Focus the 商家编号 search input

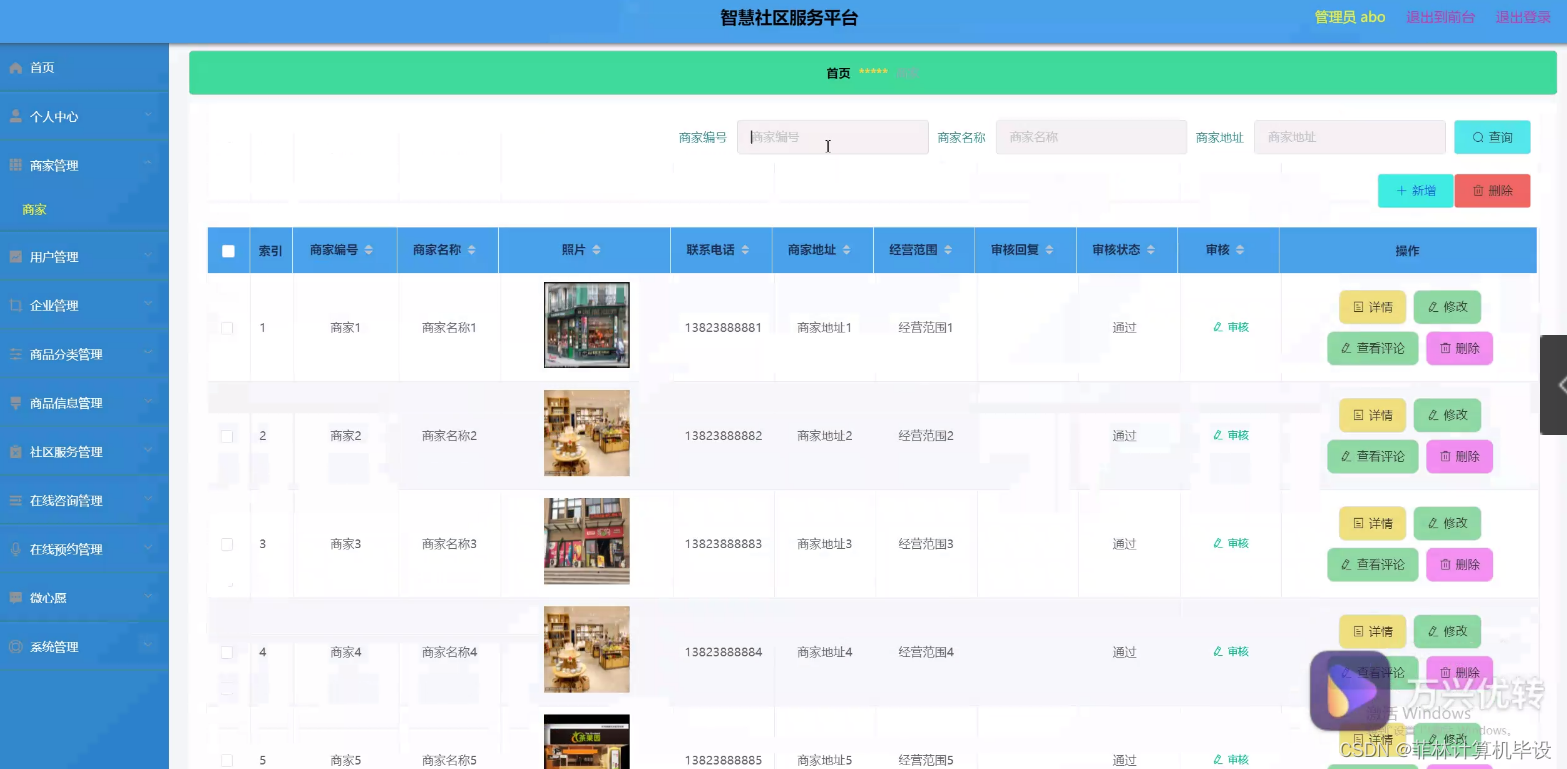click(833, 137)
